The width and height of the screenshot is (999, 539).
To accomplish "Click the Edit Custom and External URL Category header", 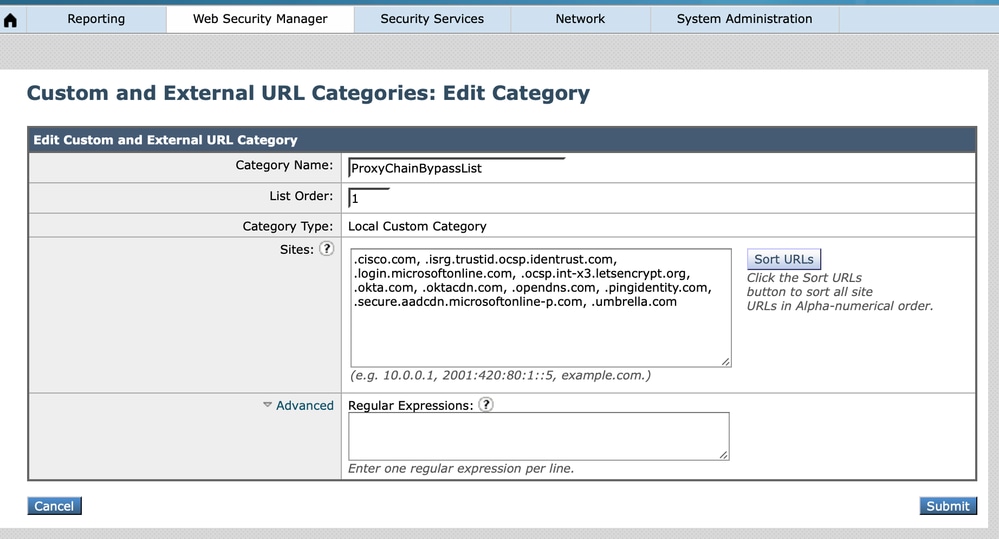I will (x=165, y=140).
